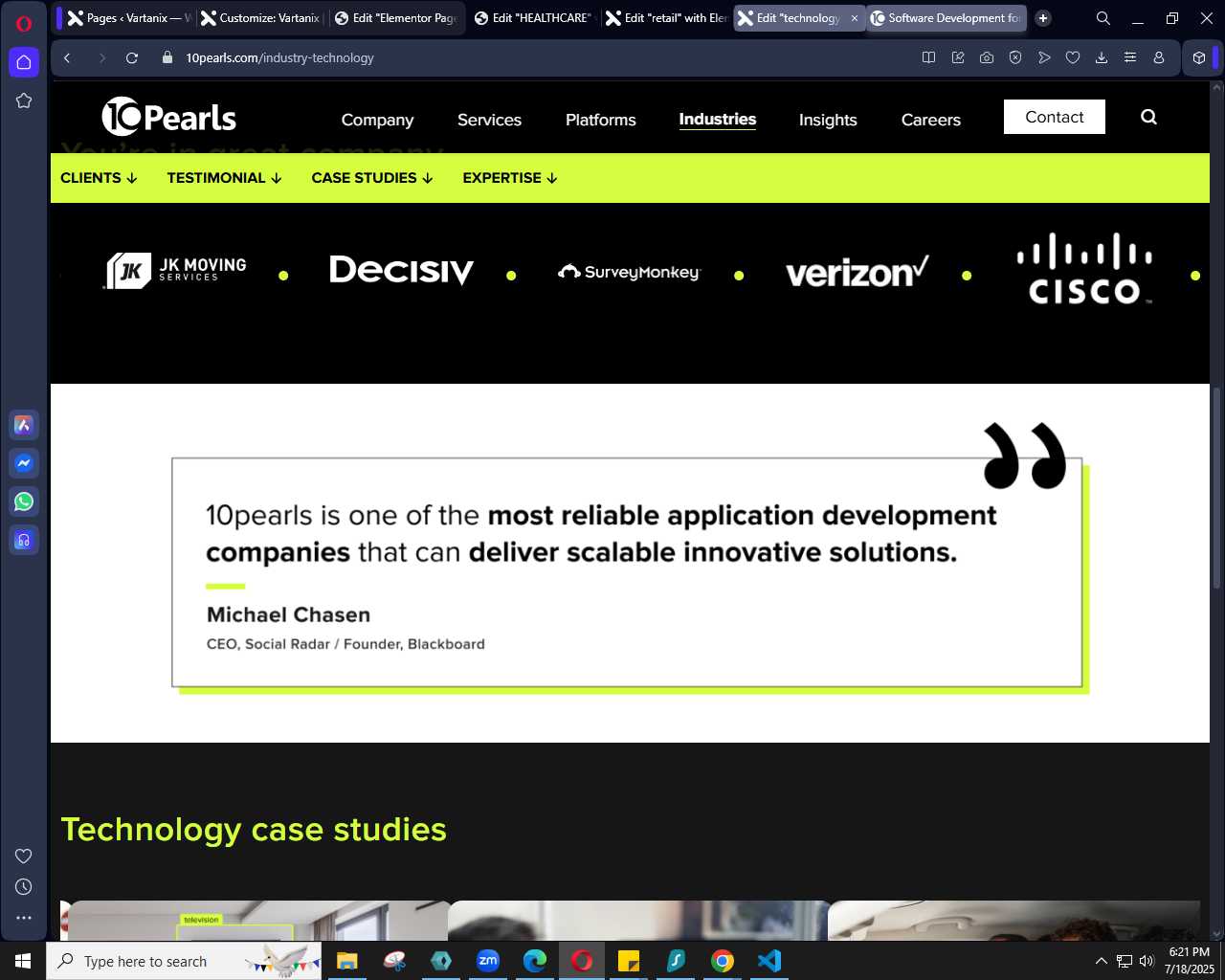Open Google Chrome from taskbar
The width and height of the screenshot is (1225, 980).
[x=723, y=961]
